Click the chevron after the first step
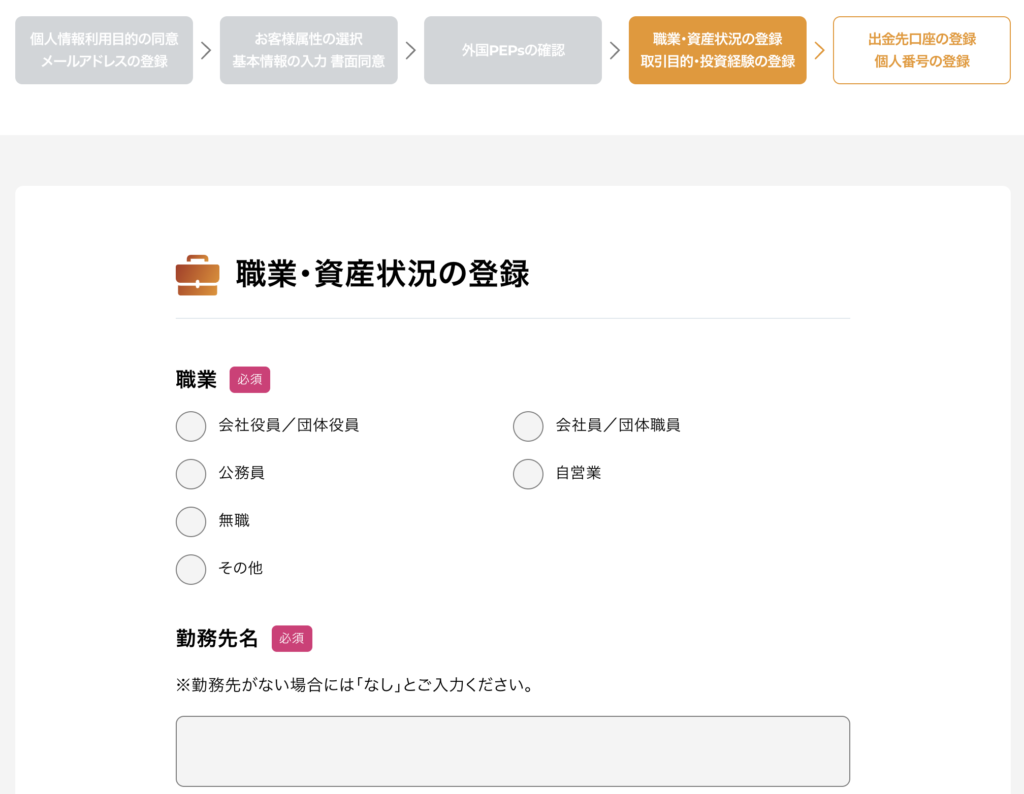Screen dimensions: 1024x794 206,50
